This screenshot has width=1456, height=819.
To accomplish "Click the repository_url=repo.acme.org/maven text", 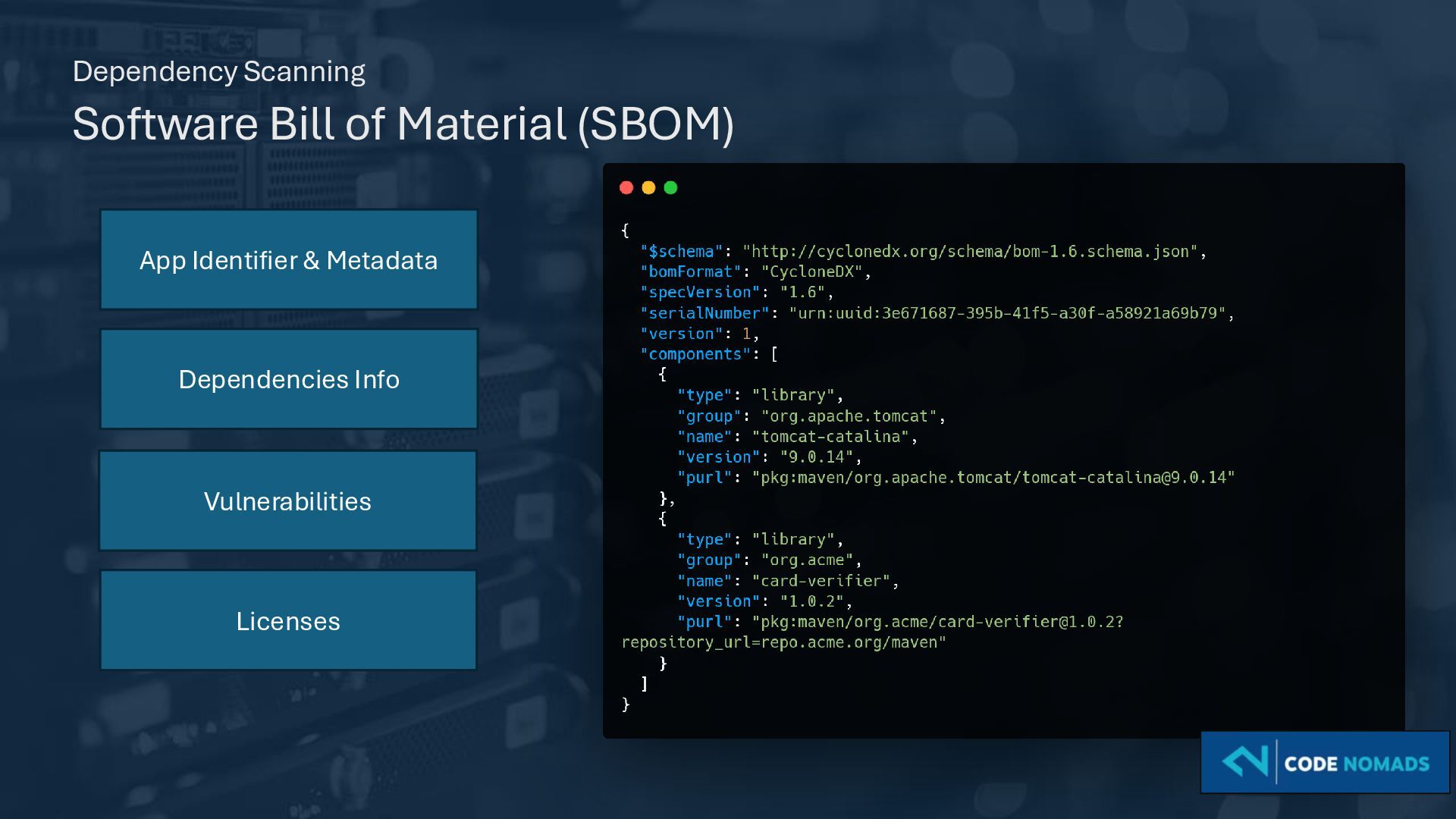I will [783, 642].
